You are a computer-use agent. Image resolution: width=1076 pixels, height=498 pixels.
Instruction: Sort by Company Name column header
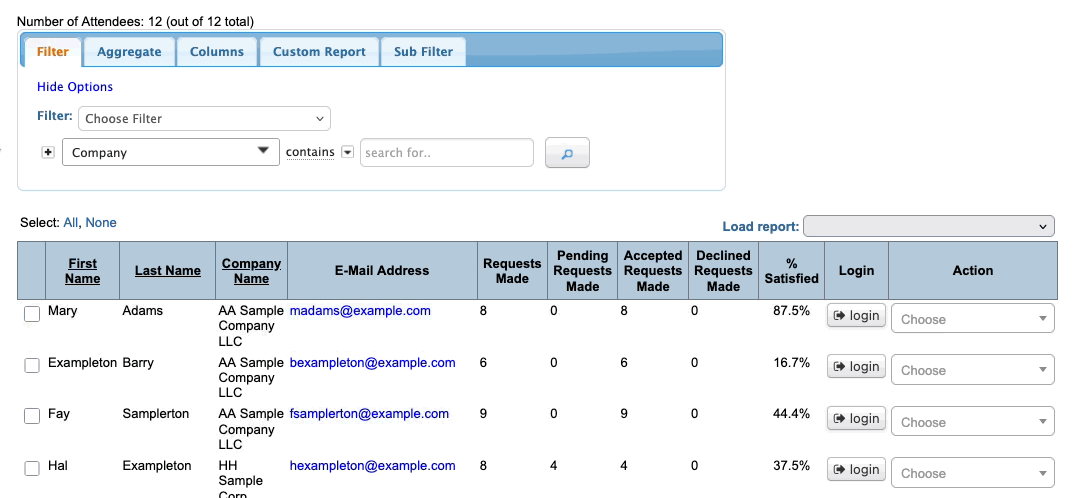[x=251, y=271]
